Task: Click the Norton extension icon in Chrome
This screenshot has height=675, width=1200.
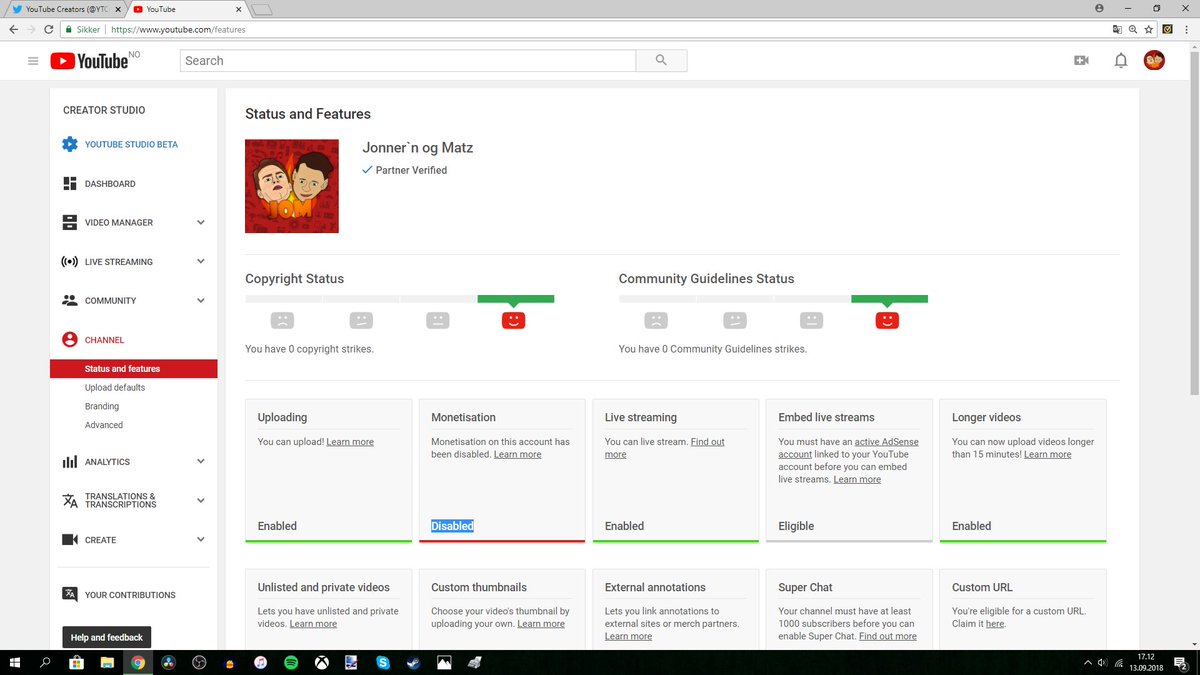Action: pos(1167,29)
